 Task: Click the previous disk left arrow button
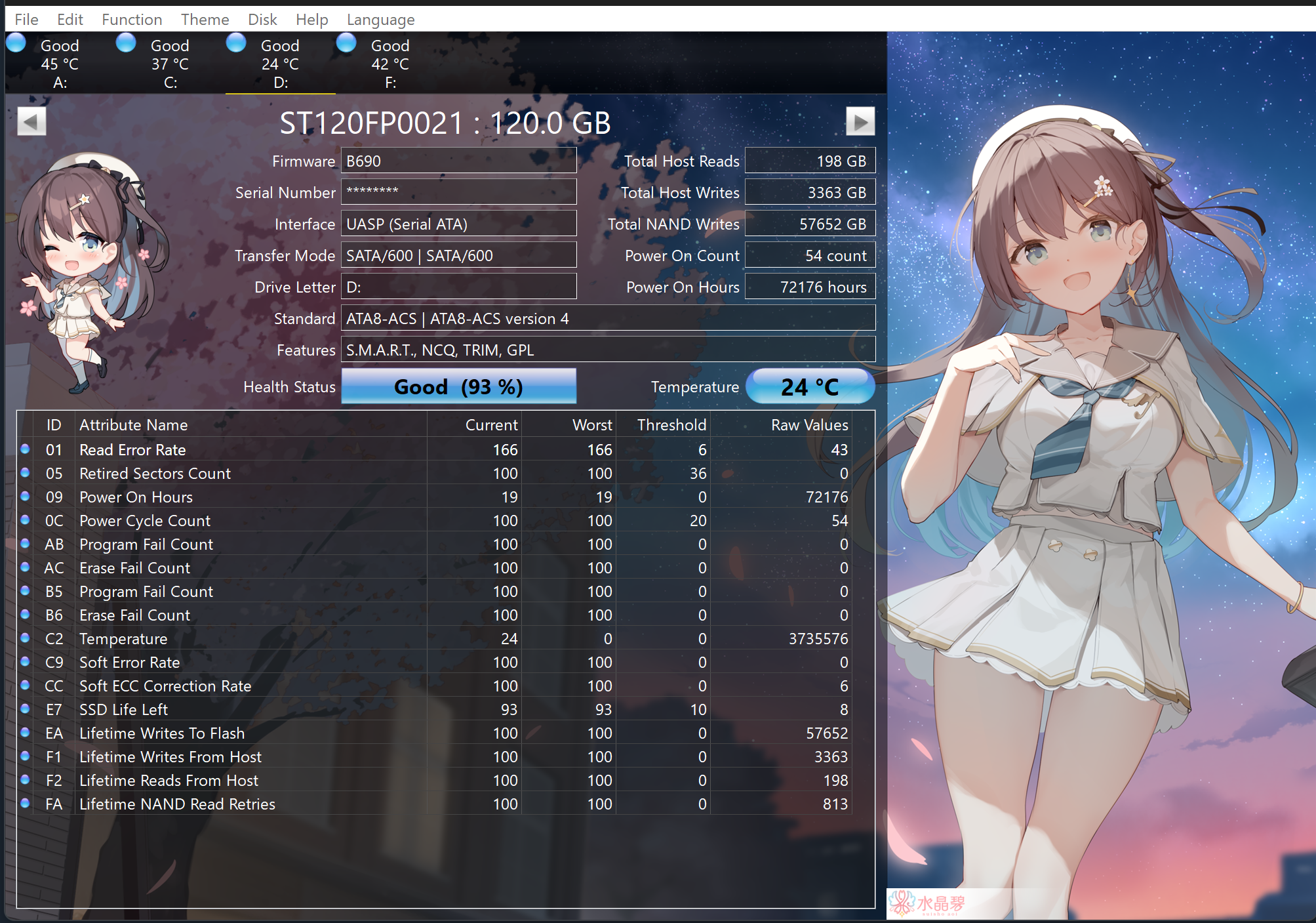pos(31,121)
